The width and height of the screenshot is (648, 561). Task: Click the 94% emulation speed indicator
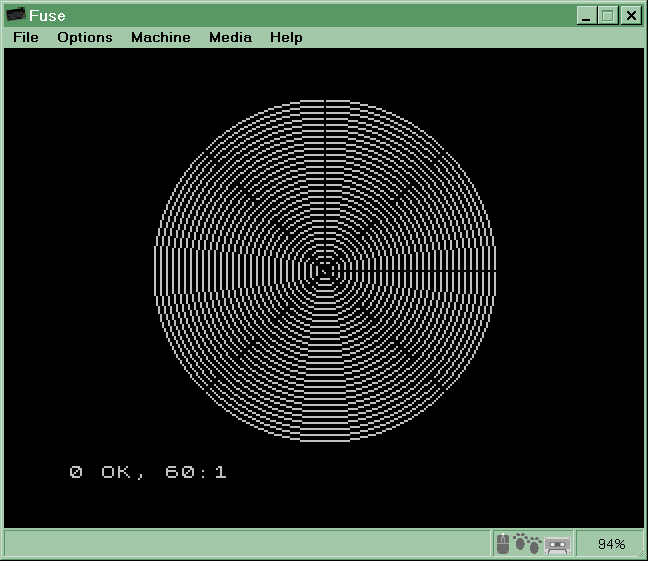click(611, 544)
